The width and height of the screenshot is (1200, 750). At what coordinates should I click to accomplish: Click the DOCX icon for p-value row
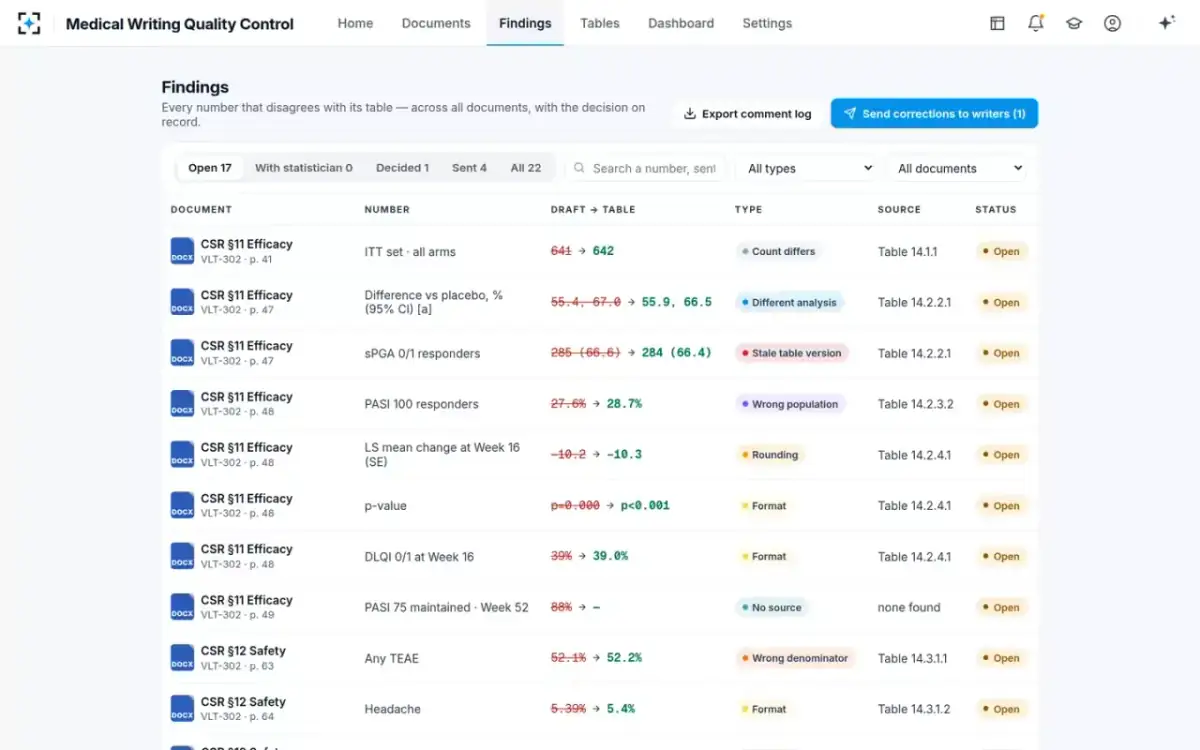pyautogui.click(x=182, y=505)
